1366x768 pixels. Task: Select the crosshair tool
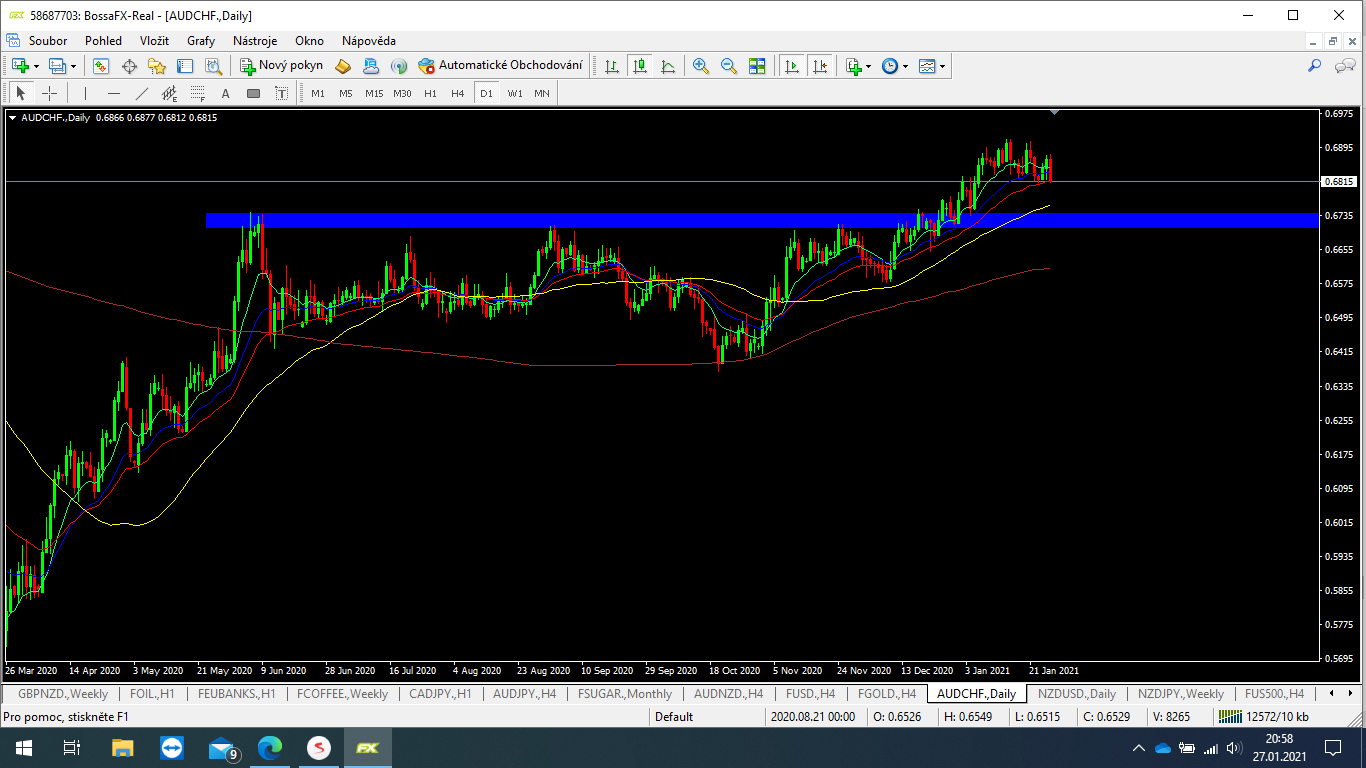point(49,93)
